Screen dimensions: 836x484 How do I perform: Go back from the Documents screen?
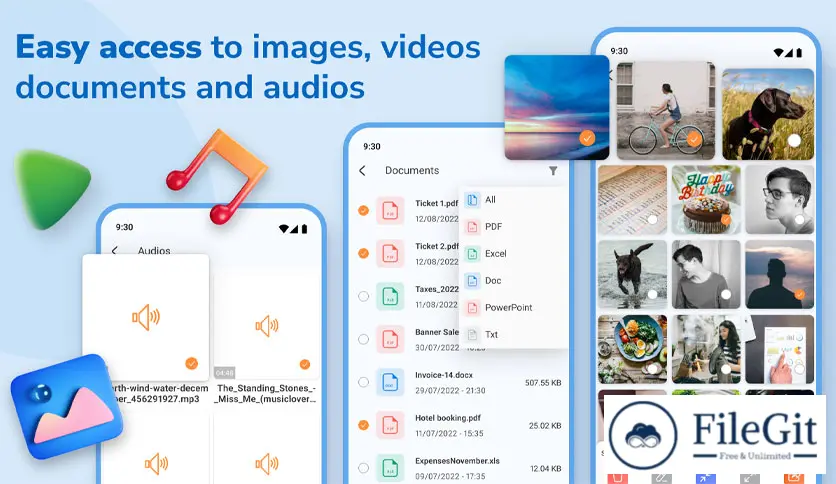363,171
